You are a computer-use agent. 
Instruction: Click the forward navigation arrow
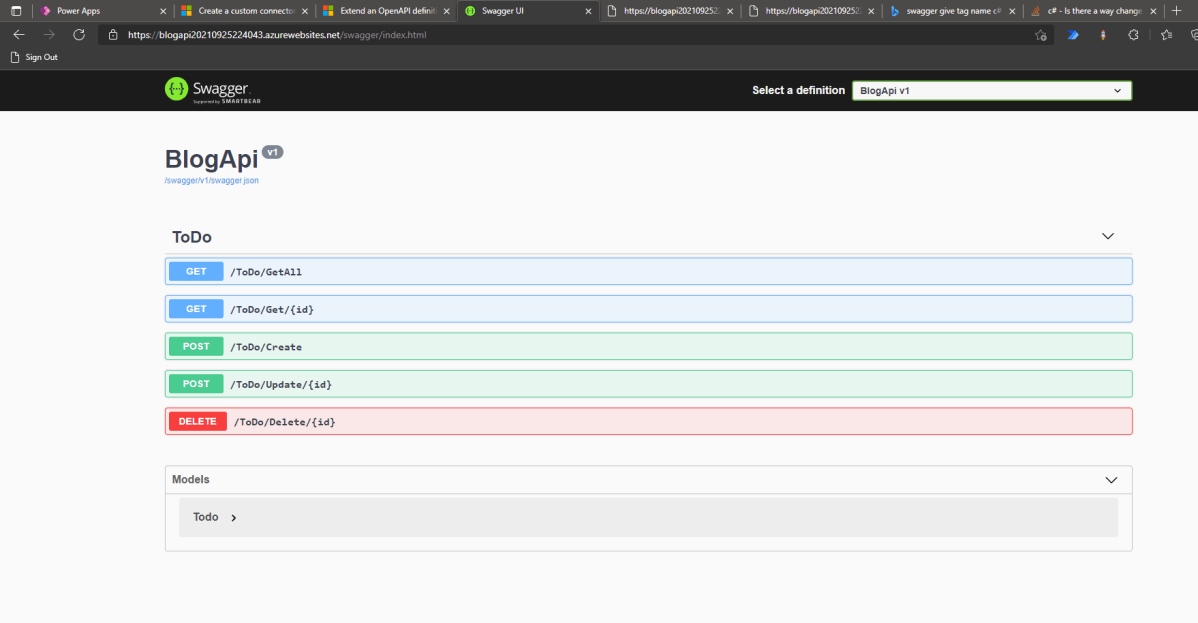click(48, 34)
